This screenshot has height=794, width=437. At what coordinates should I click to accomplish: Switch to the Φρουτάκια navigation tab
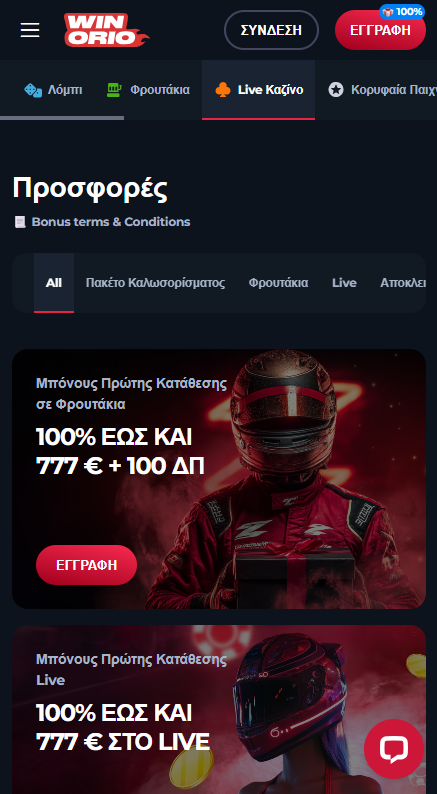148,90
